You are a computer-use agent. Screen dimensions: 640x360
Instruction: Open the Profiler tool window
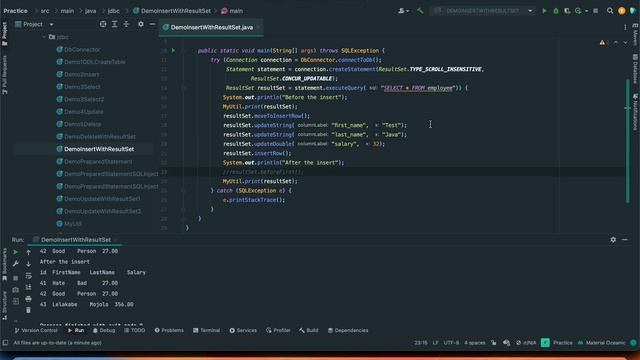click(x=278, y=331)
